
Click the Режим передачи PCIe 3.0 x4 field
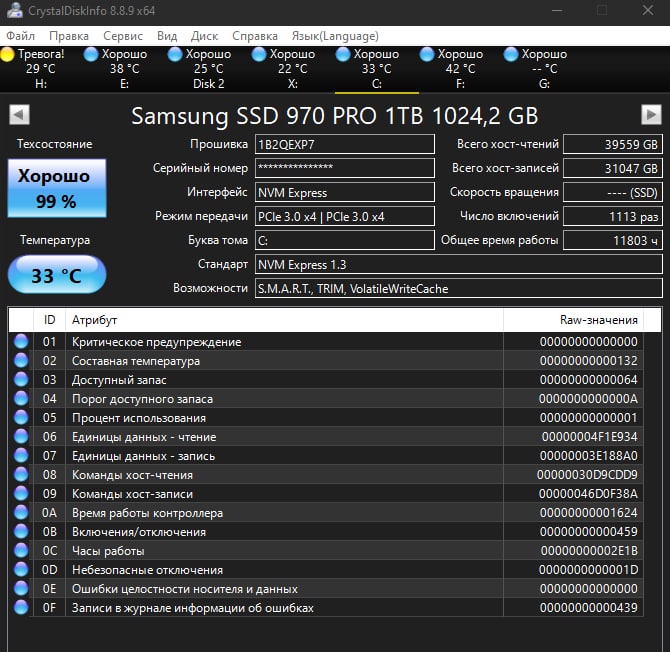coord(345,216)
